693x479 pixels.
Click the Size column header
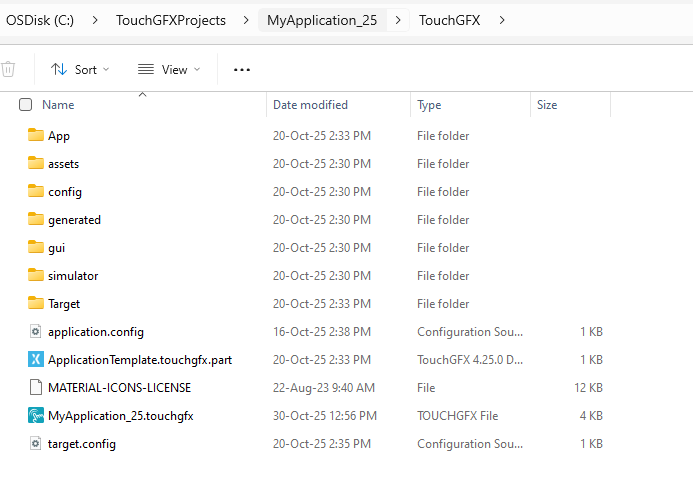tap(547, 104)
